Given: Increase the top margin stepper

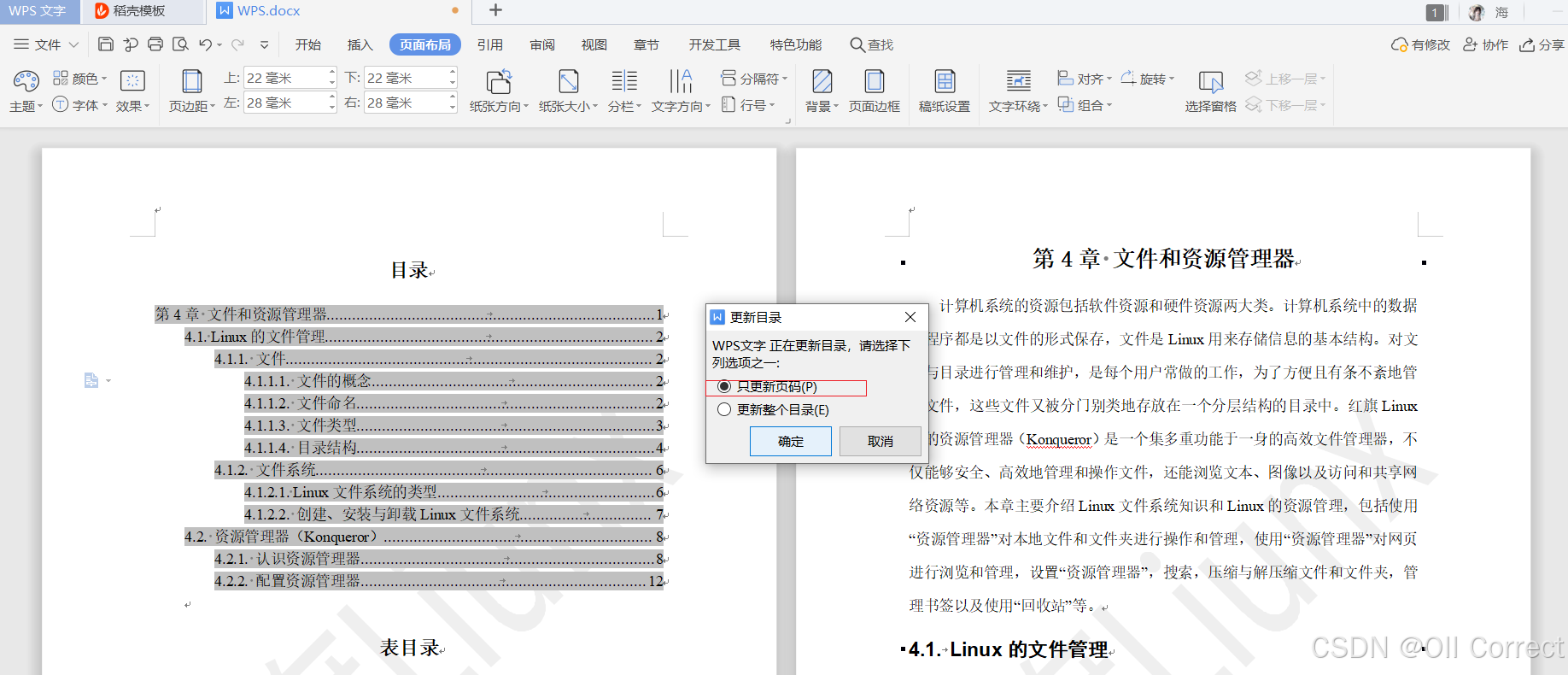Looking at the screenshot, I should point(332,73).
